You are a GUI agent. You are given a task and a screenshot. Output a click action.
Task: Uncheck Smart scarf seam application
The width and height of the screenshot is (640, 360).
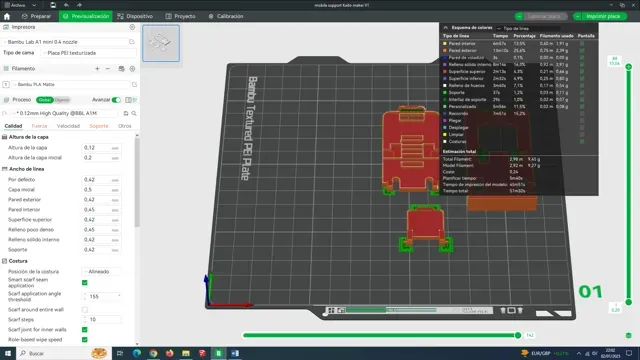click(x=85, y=282)
